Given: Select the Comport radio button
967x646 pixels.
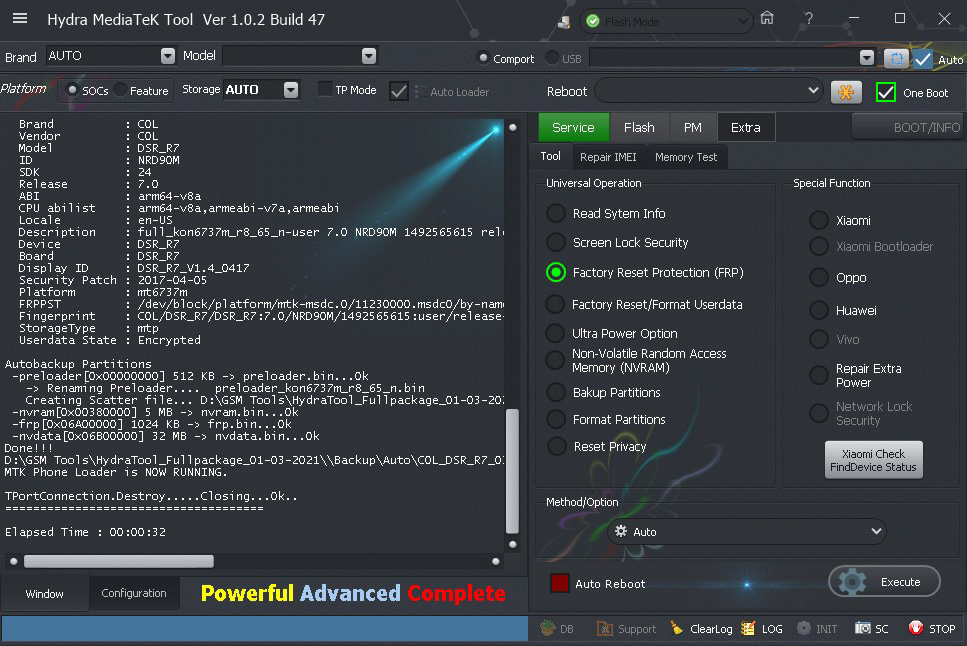Looking at the screenshot, I should coord(484,58).
